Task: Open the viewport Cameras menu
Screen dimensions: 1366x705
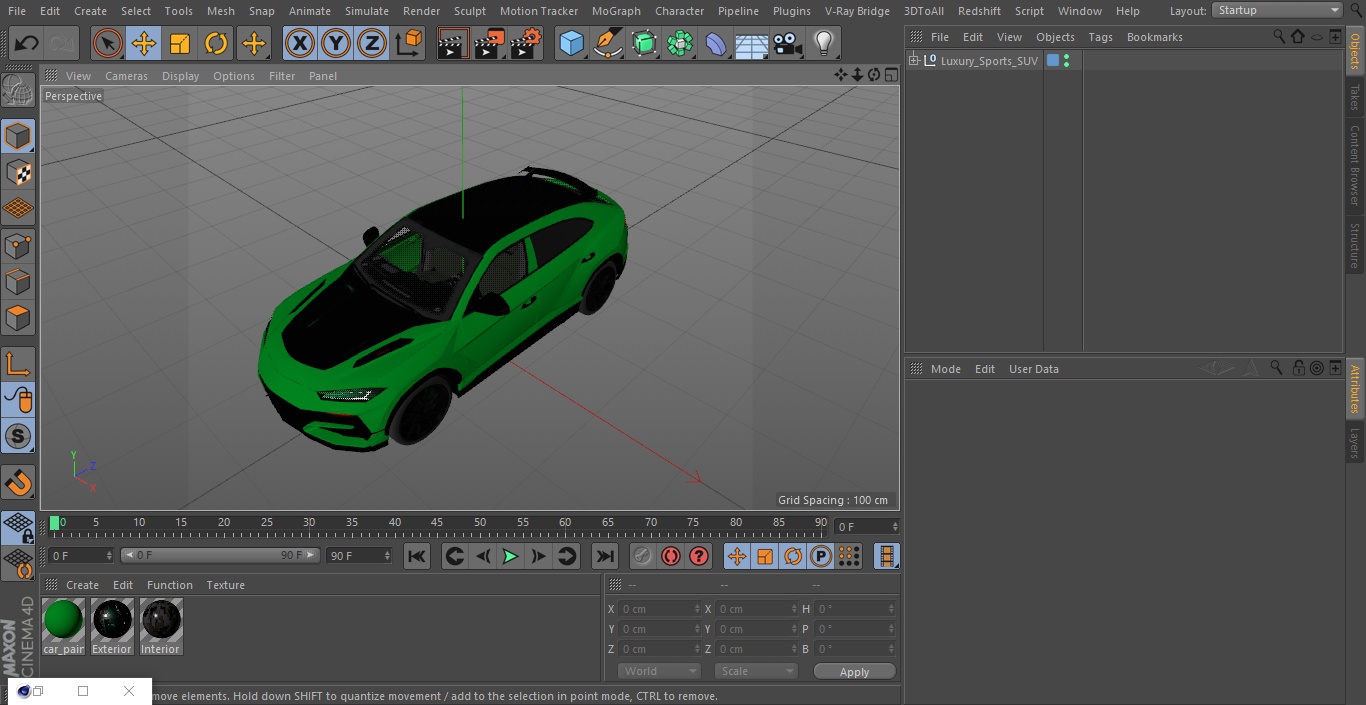Action: [126, 76]
